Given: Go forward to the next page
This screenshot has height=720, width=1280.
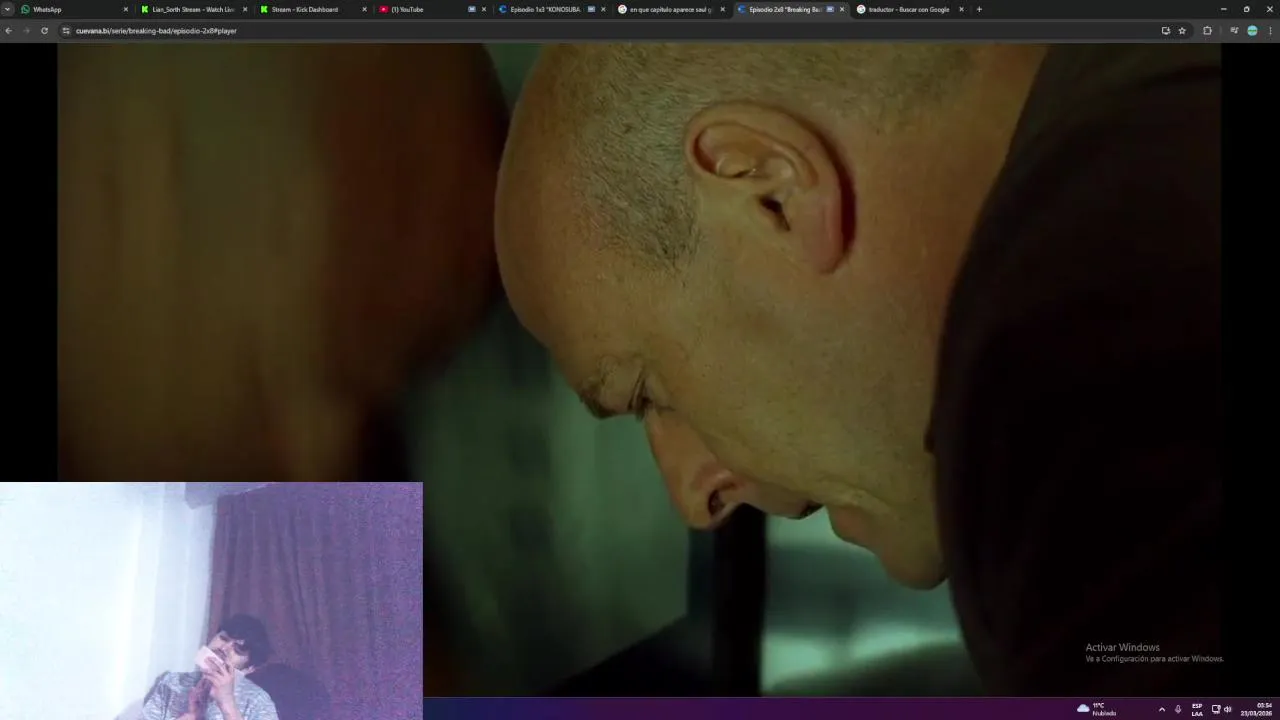Looking at the screenshot, I should point(27,31).
